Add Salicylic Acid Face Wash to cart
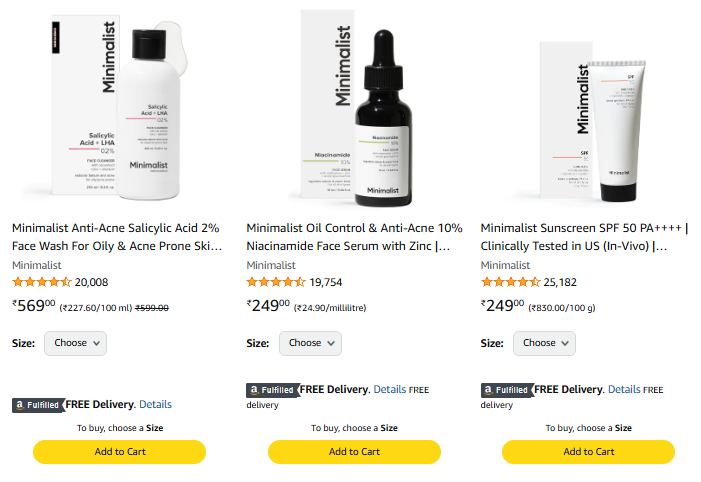 [x=119, y=452]
